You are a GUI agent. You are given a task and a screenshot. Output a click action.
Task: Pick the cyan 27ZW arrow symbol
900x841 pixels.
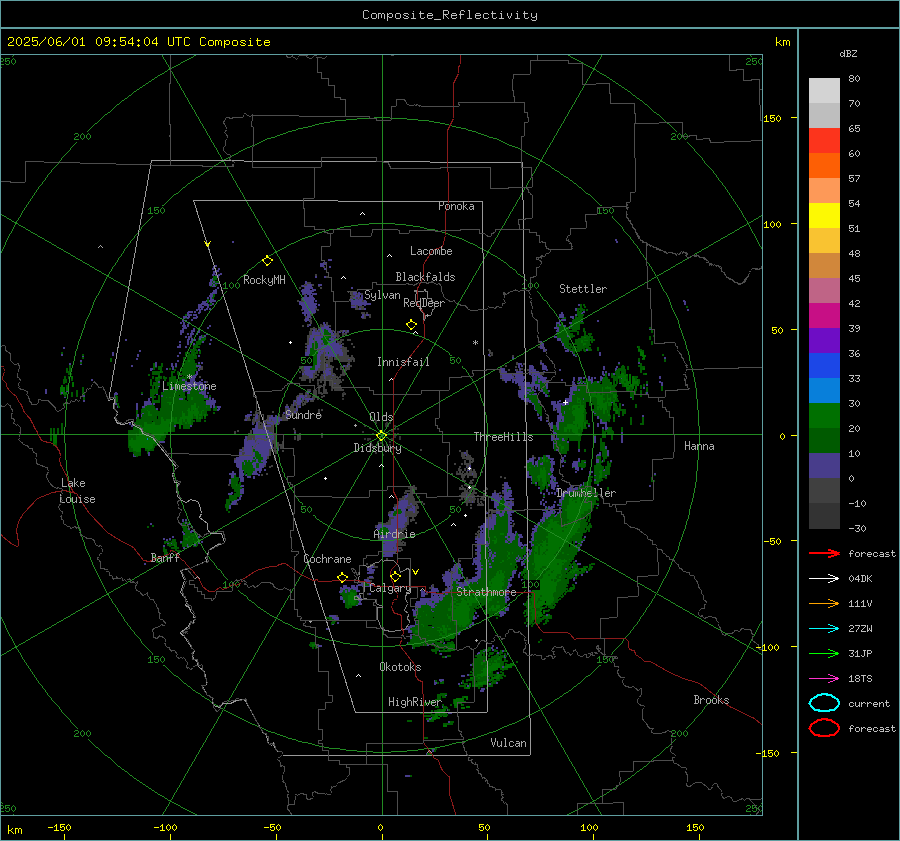pyautogui.click(x=824, y=629)
